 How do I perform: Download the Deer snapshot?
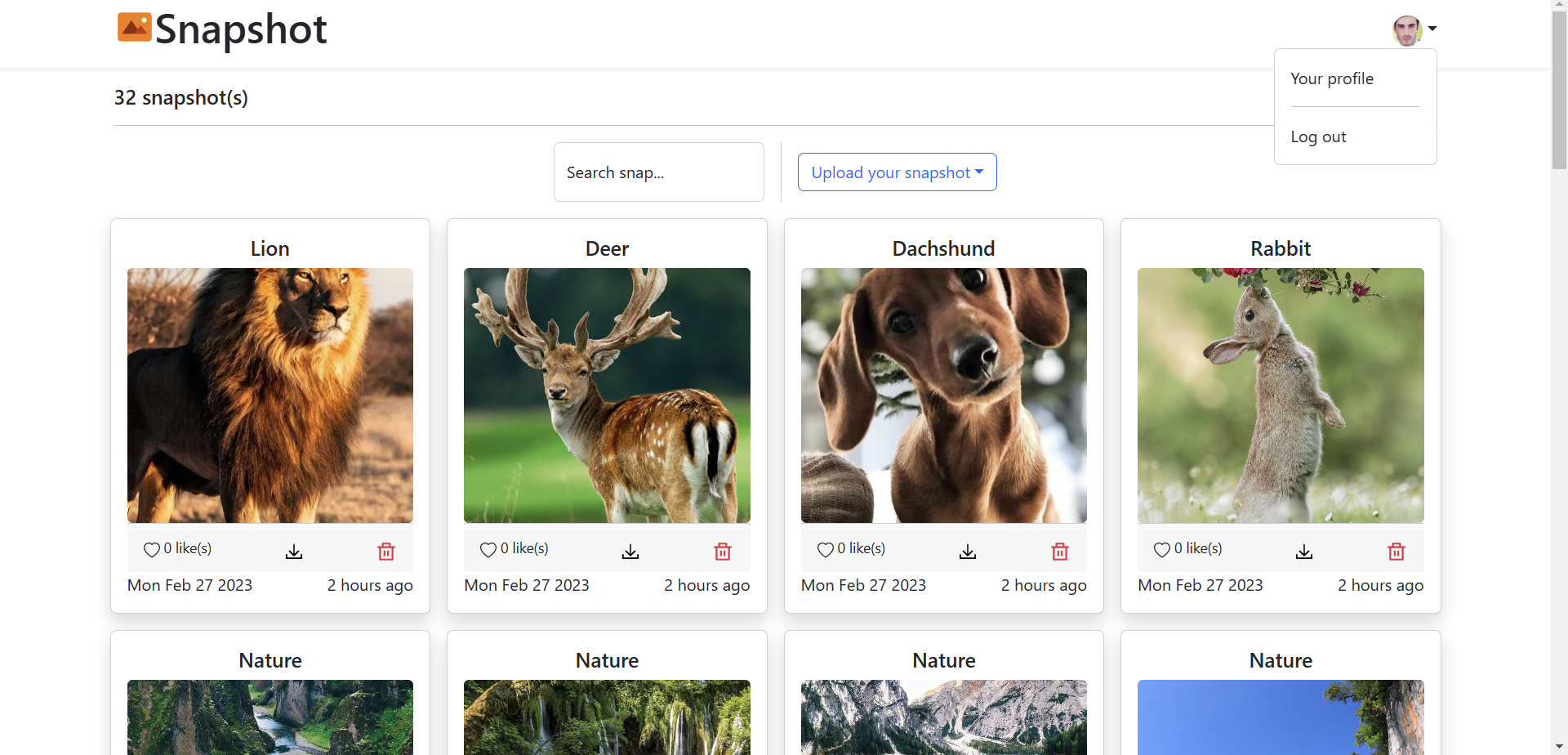click(x=630, y=552)
